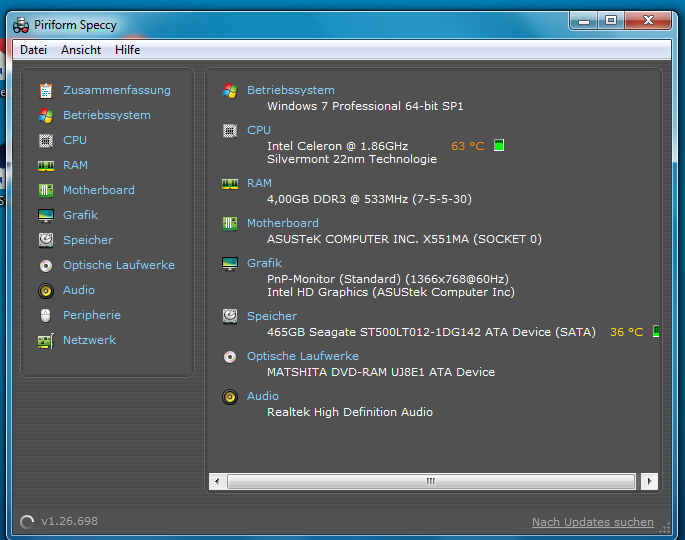Image resolution: width=685 pixels, height=540 pixels.
Task: Click the horizontal scrollbar left arrow
Action: tap(217, 481)
